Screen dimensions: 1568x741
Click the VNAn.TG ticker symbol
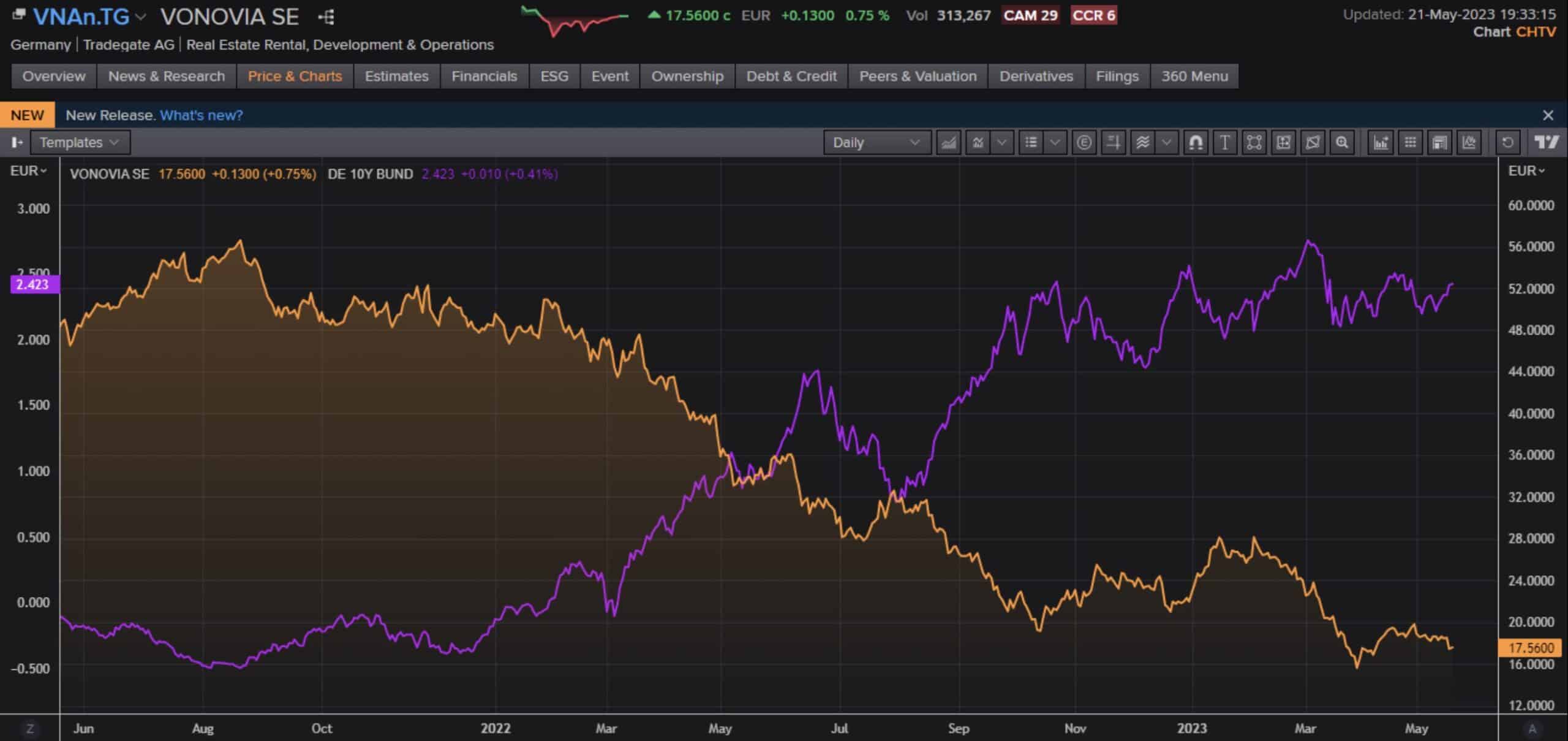[x=81, y=17]
